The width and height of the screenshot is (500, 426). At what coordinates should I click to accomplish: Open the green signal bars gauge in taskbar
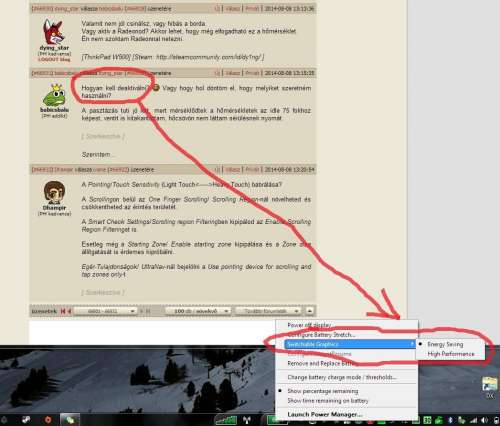227,419
